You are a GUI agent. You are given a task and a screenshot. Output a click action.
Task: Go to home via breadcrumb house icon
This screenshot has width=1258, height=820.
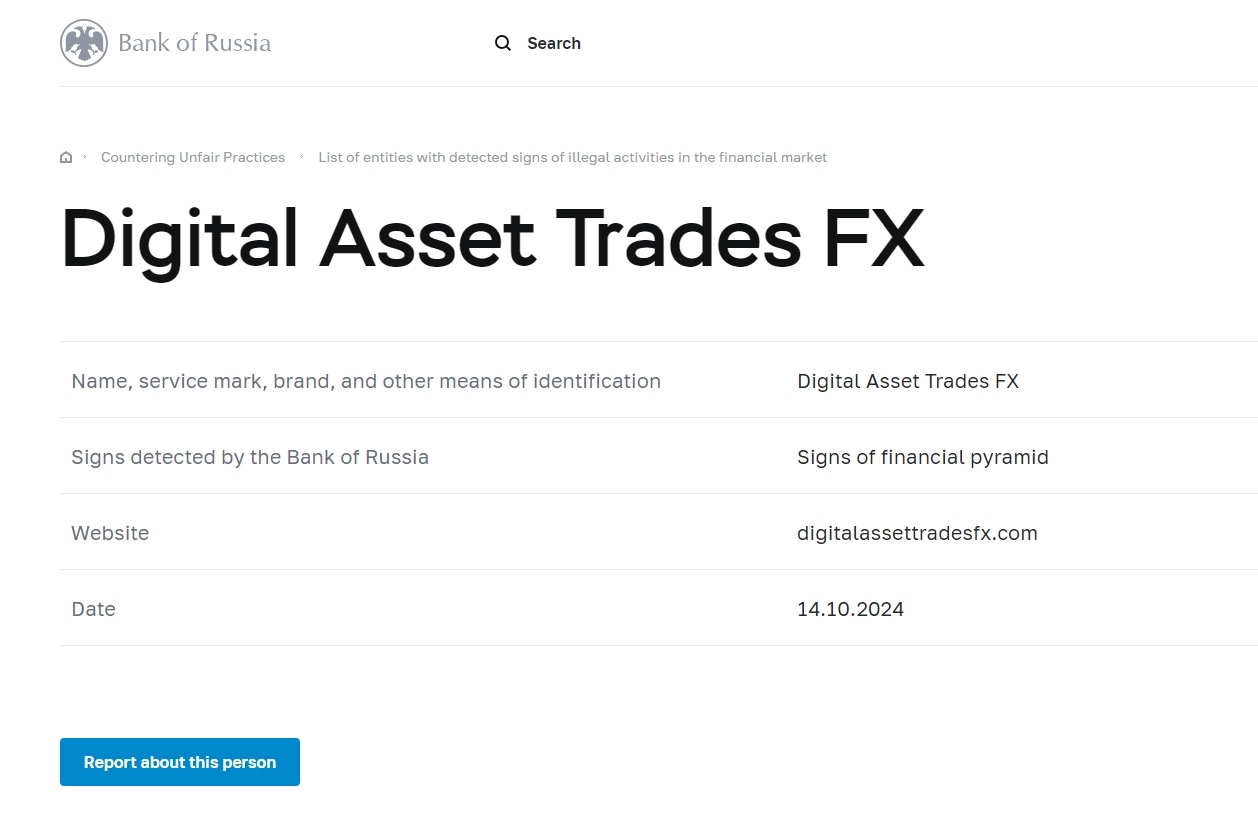(66, 157)
